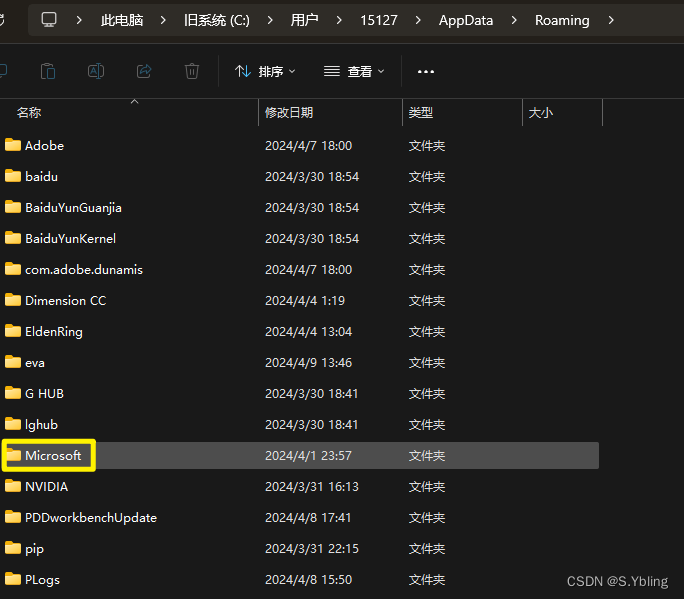Click the pip folder name

click(34, 549)
